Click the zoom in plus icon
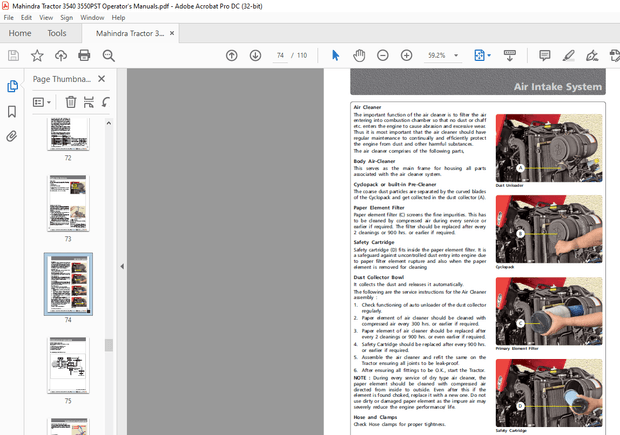620x435 pixels. click(407, 55)
